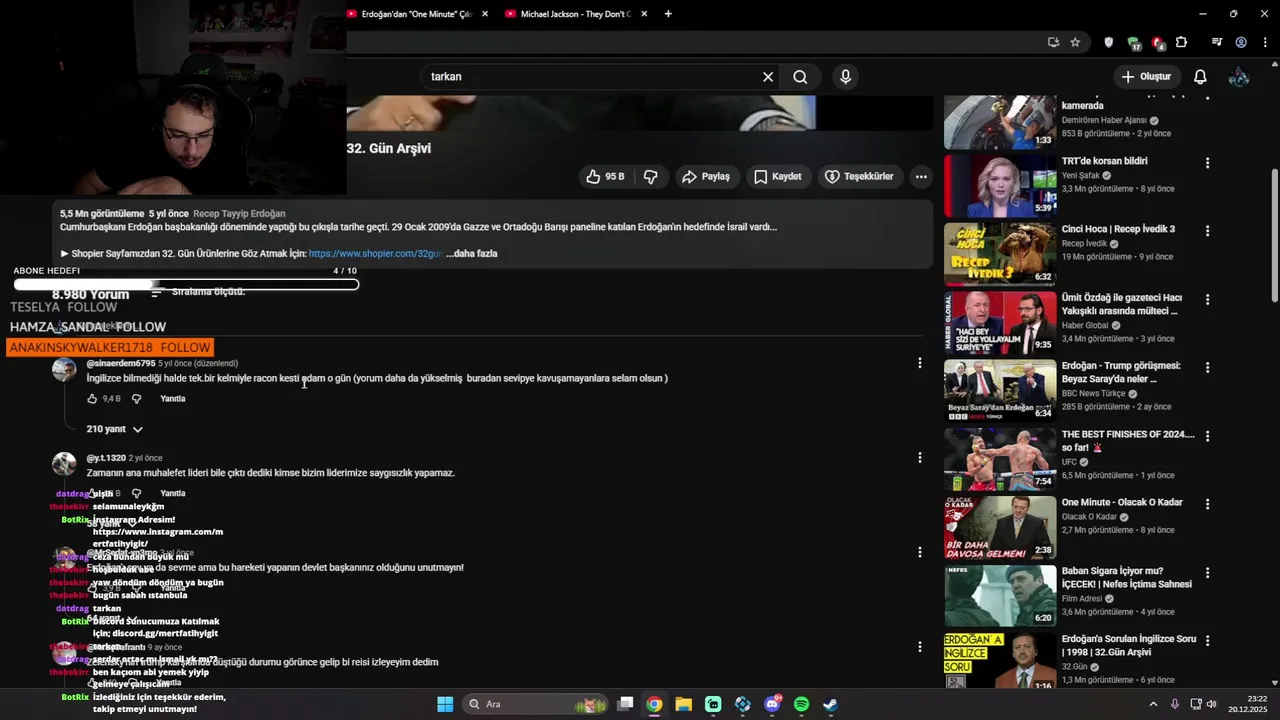Viewport: 1280px width, 720px height.
Task: Open File Explorer from the taskbar
Action: pos(683,704)
